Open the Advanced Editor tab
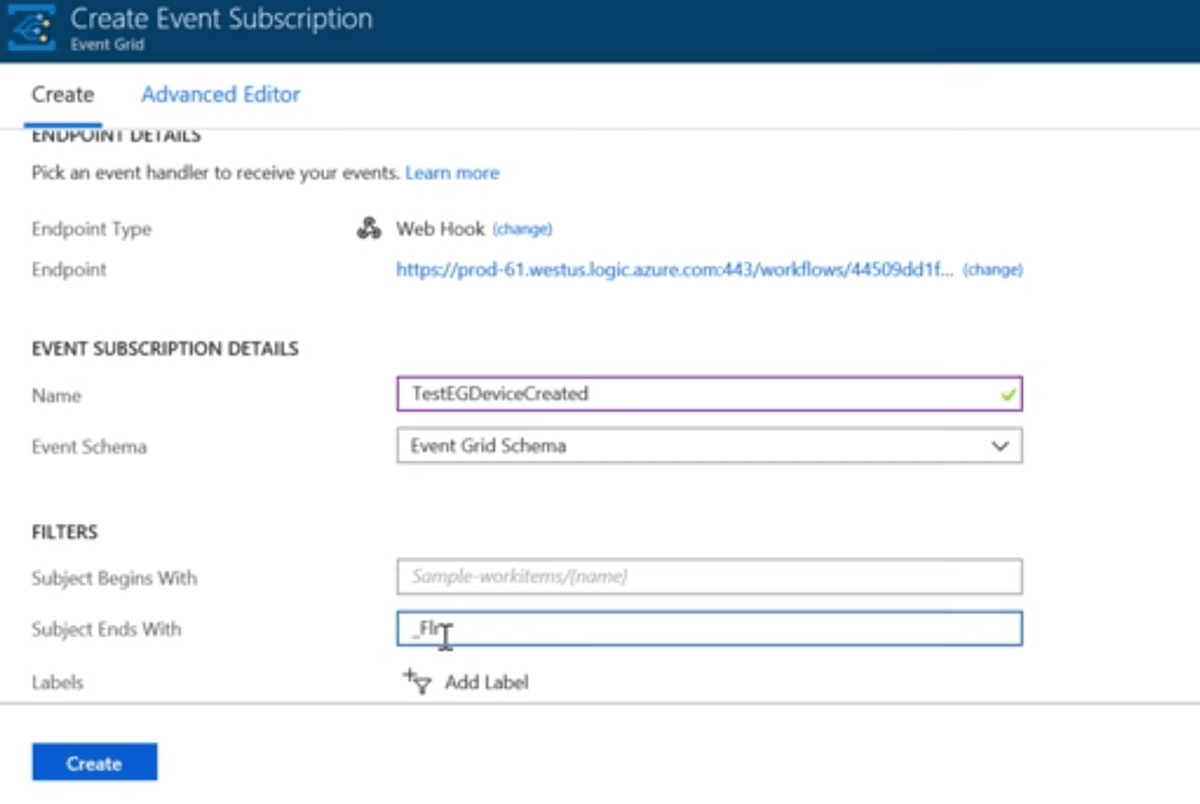Viewport: 1200px width, 804px height. [221, 95]
